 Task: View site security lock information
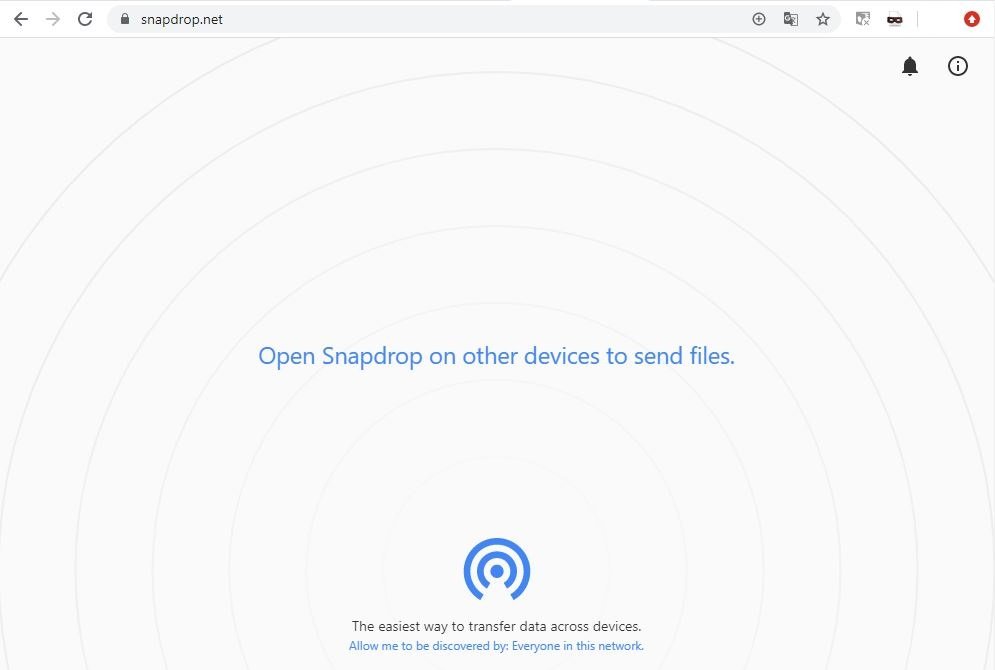point(125,19)
